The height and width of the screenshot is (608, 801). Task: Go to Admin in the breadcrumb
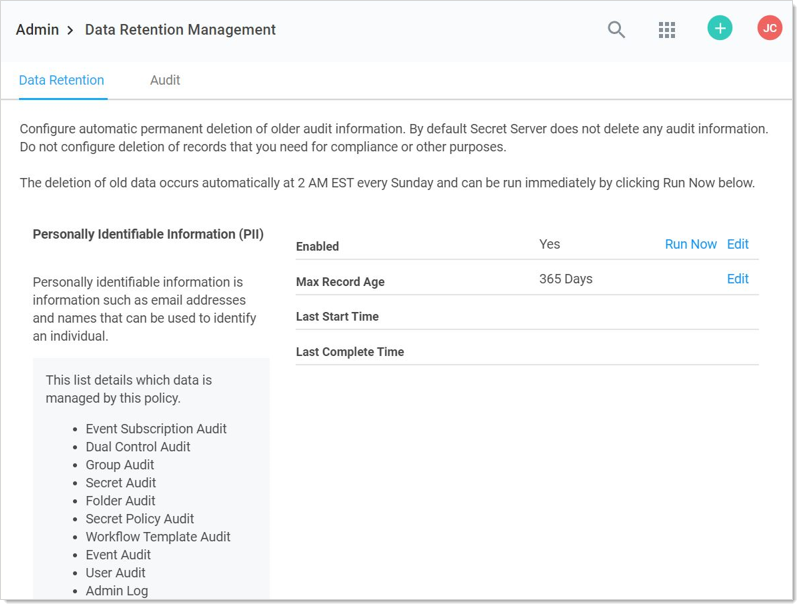[37, 30]
